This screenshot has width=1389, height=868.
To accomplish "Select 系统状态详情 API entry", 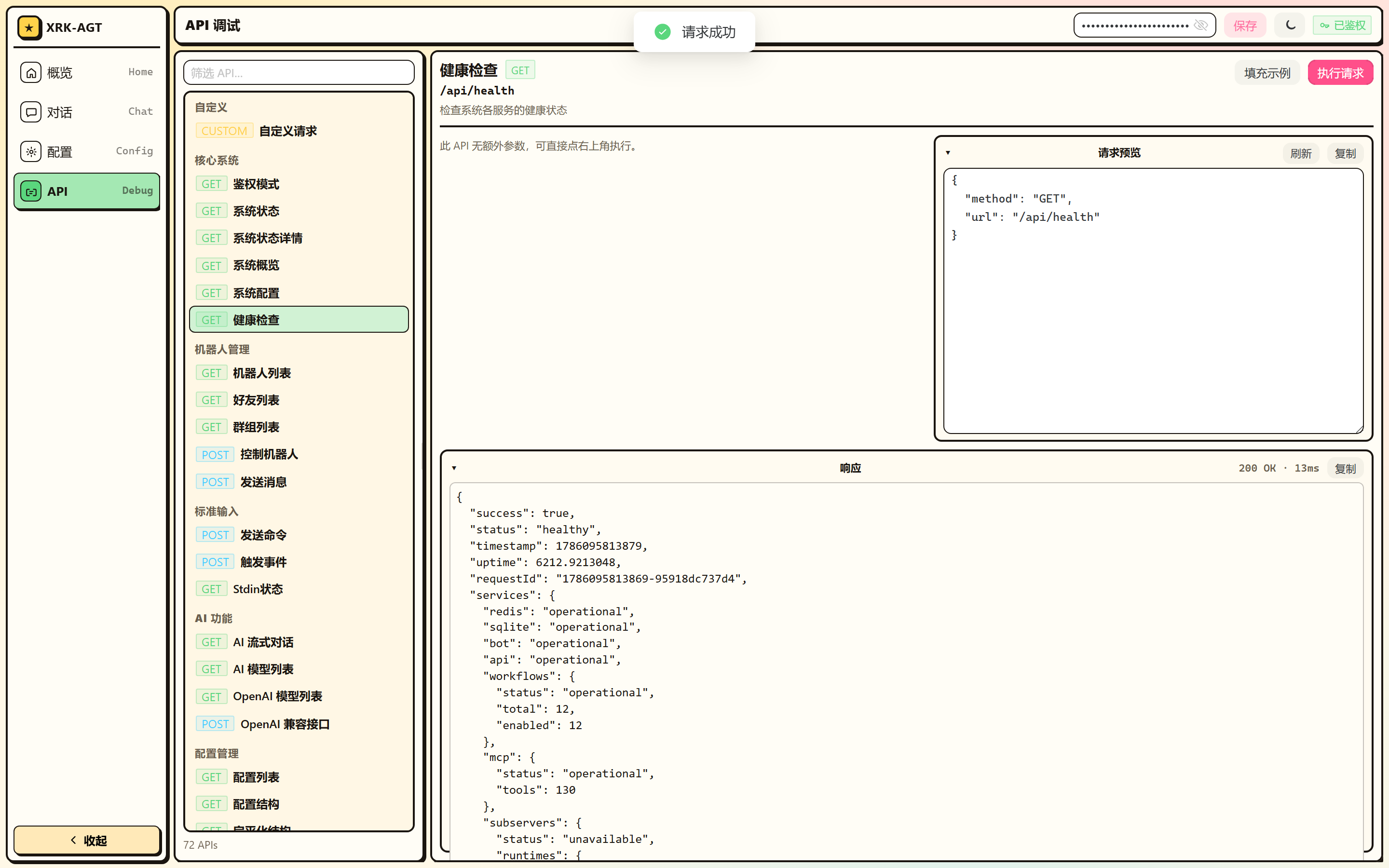I will pyautogui.click(x=299, y=238).
